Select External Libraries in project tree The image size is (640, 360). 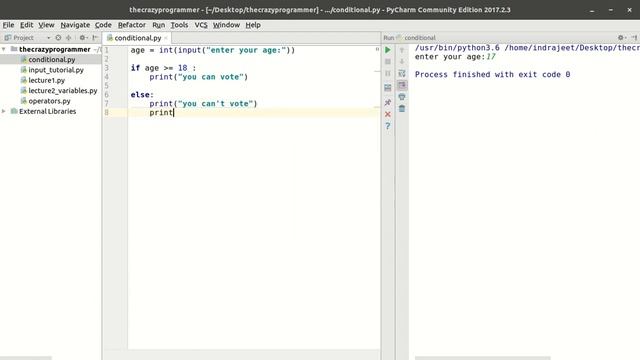pos(47,111)
